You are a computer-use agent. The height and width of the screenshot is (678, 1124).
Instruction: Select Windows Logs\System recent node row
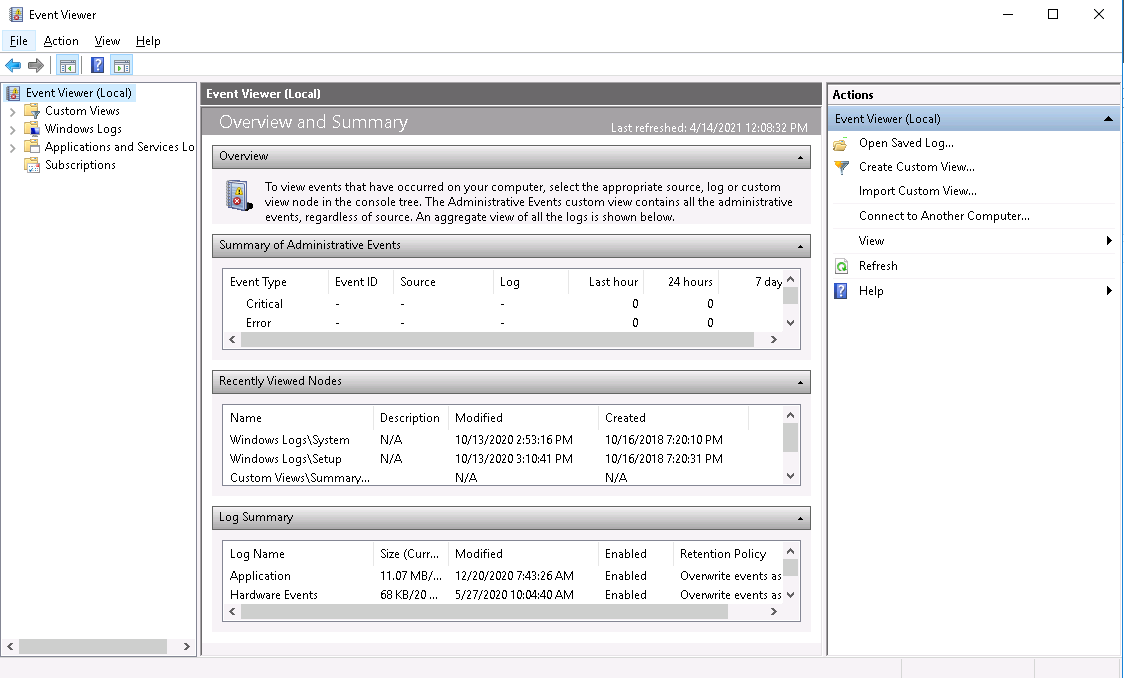click(502, 440)
